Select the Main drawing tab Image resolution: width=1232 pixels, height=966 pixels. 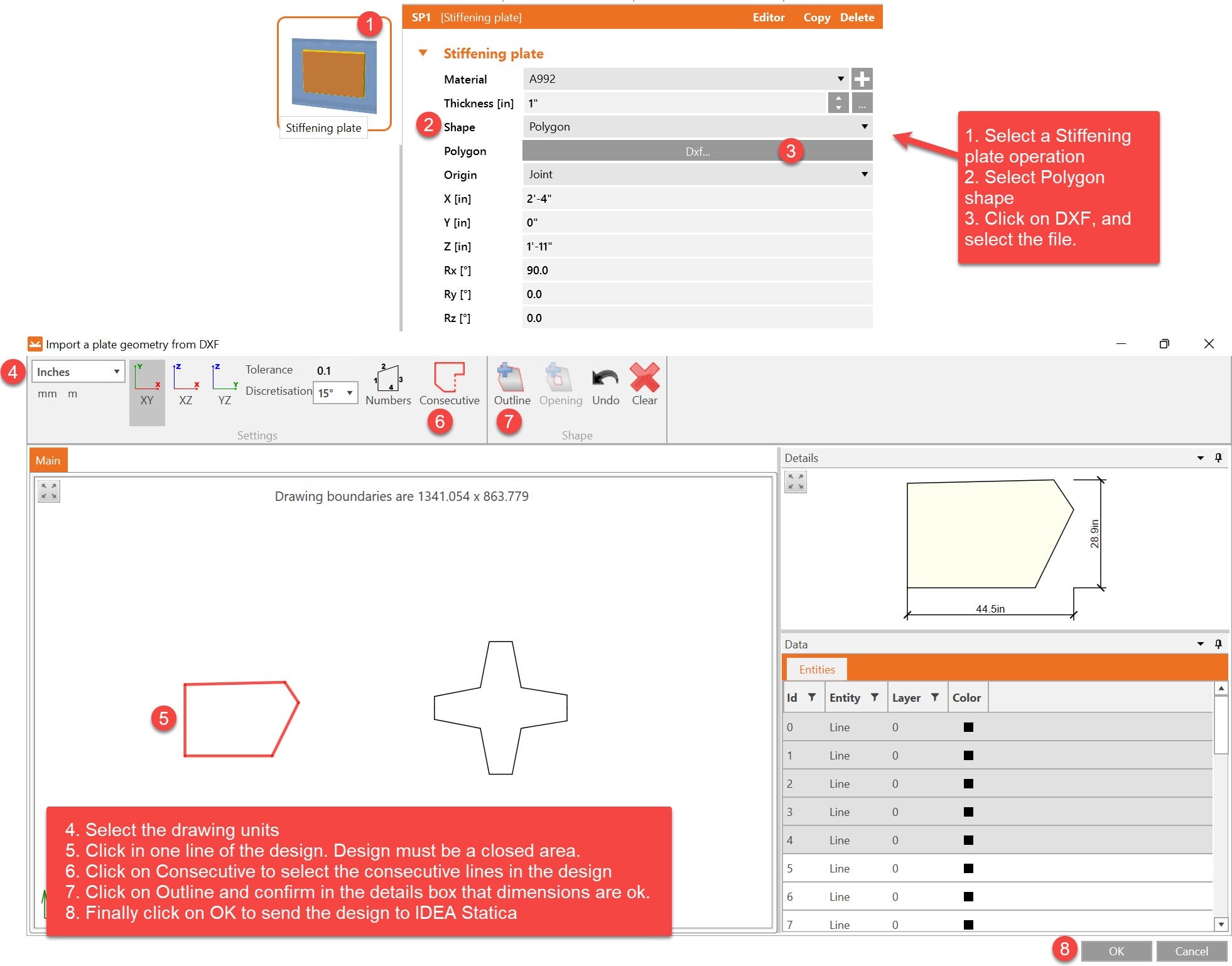point(48,460)
